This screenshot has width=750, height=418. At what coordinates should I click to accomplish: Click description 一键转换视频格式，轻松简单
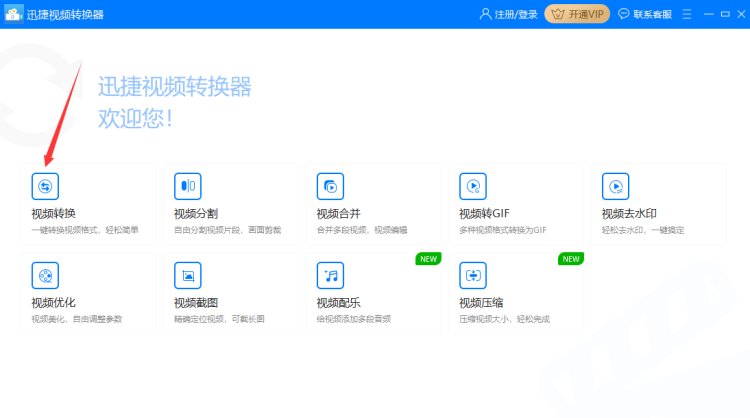[85, 230]
